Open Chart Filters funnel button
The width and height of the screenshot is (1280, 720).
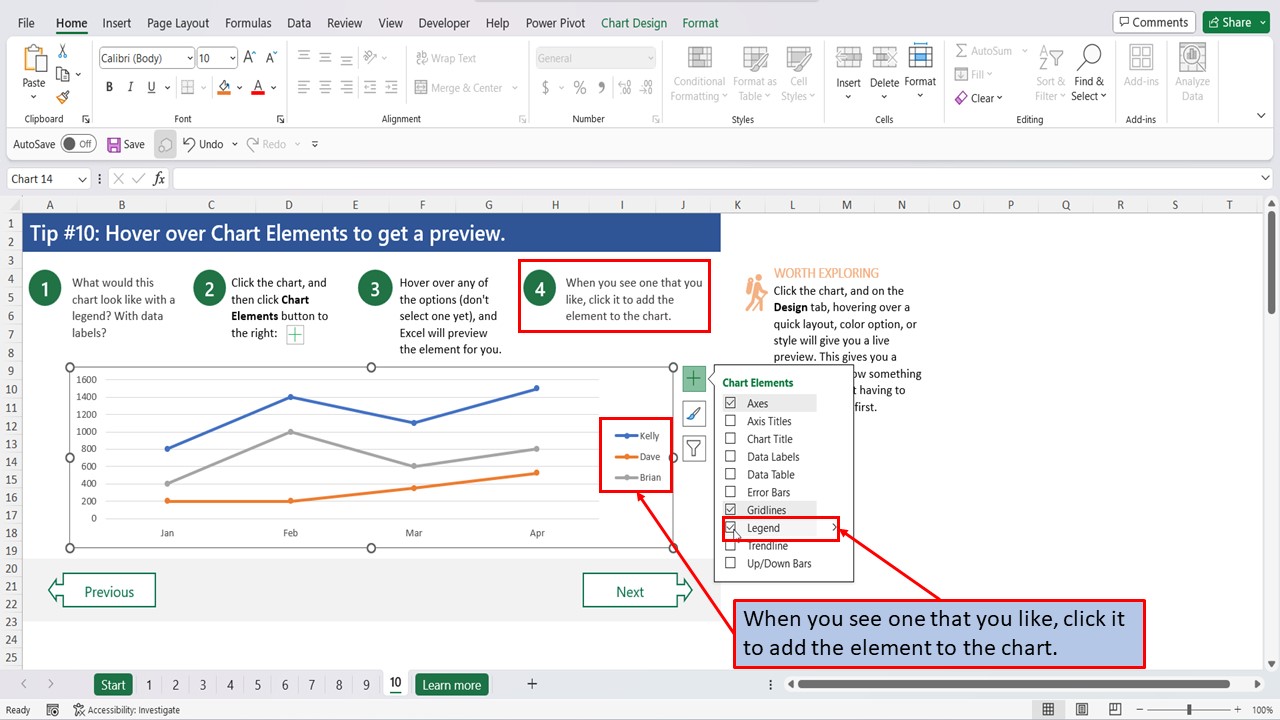(694, 448)
